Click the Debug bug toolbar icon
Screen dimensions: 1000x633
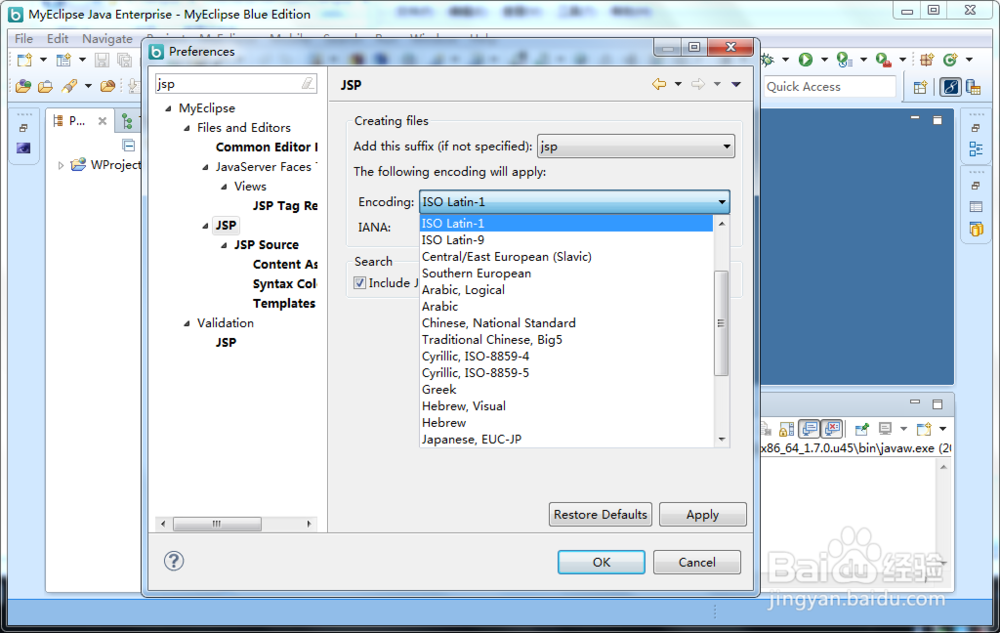(767, 60)
